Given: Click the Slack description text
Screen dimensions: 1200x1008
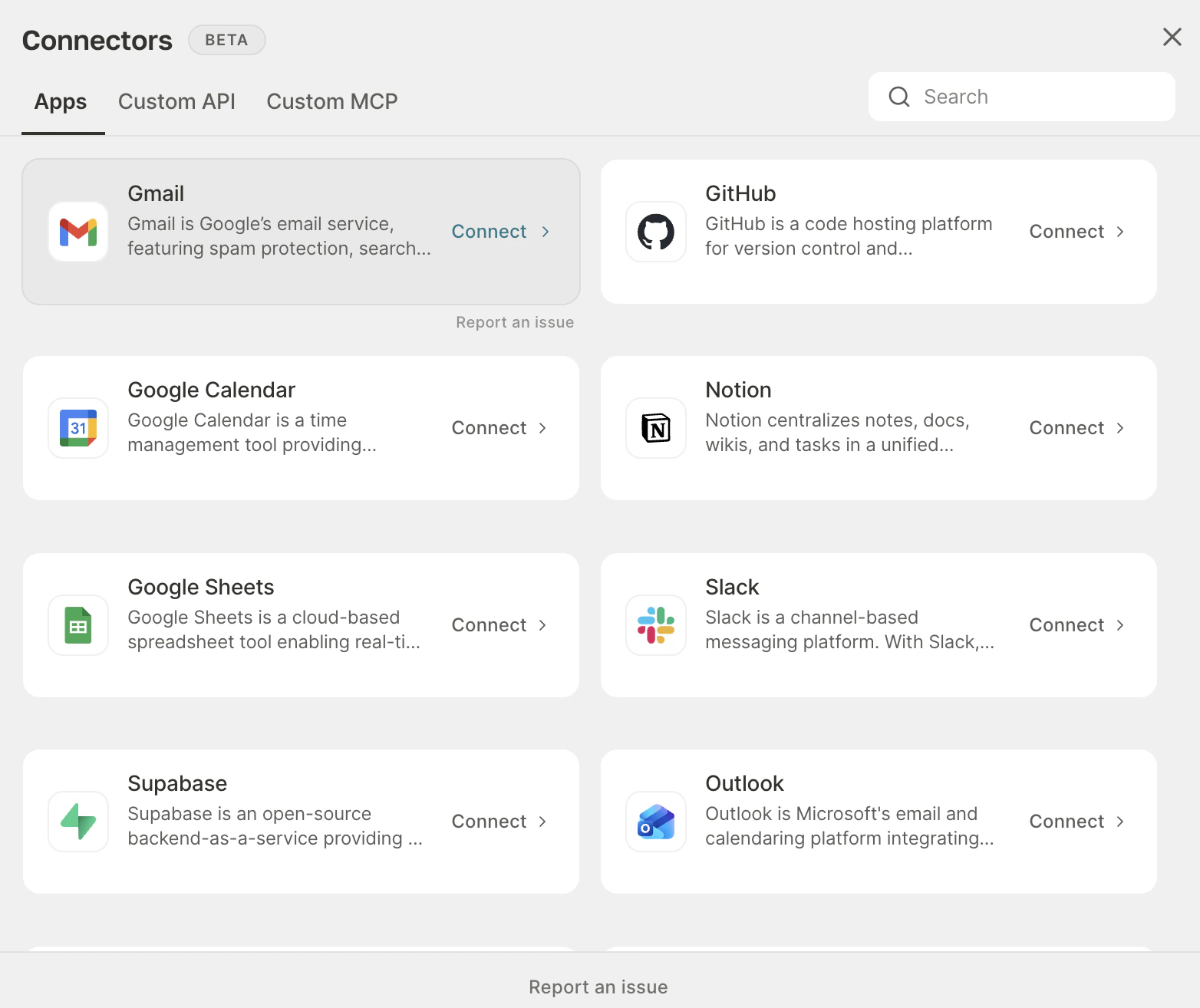Looking at the screenshot, I should pos(849,630).
